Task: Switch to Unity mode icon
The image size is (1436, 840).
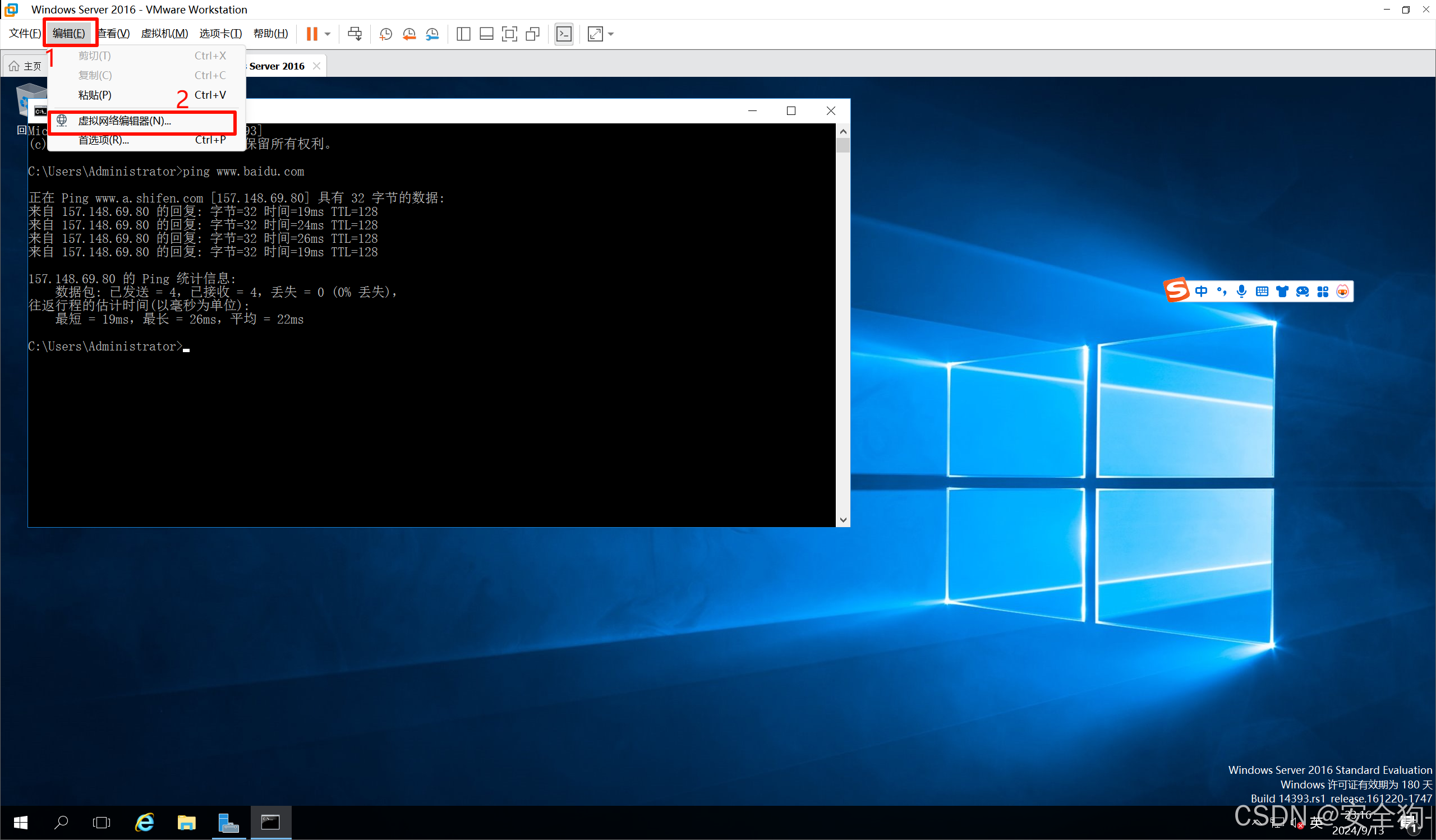Action: click(x=532, y=34)
